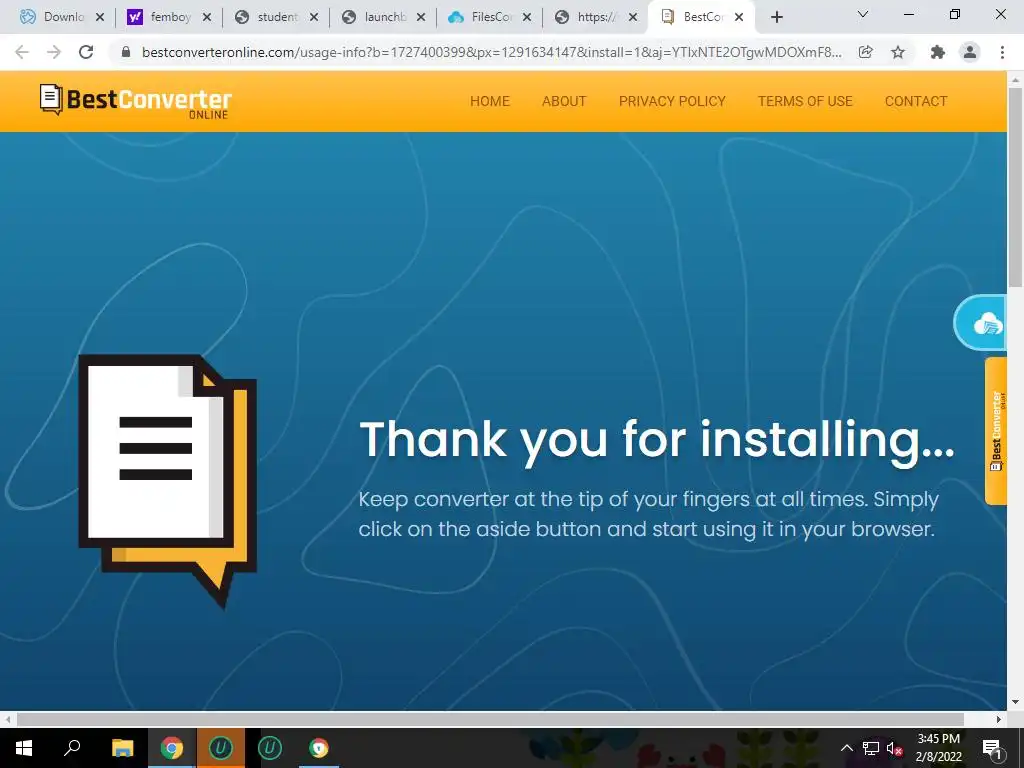Open the CONTACT page link
The width and height of the screenshot is (1024, 768).
[916, 101]
